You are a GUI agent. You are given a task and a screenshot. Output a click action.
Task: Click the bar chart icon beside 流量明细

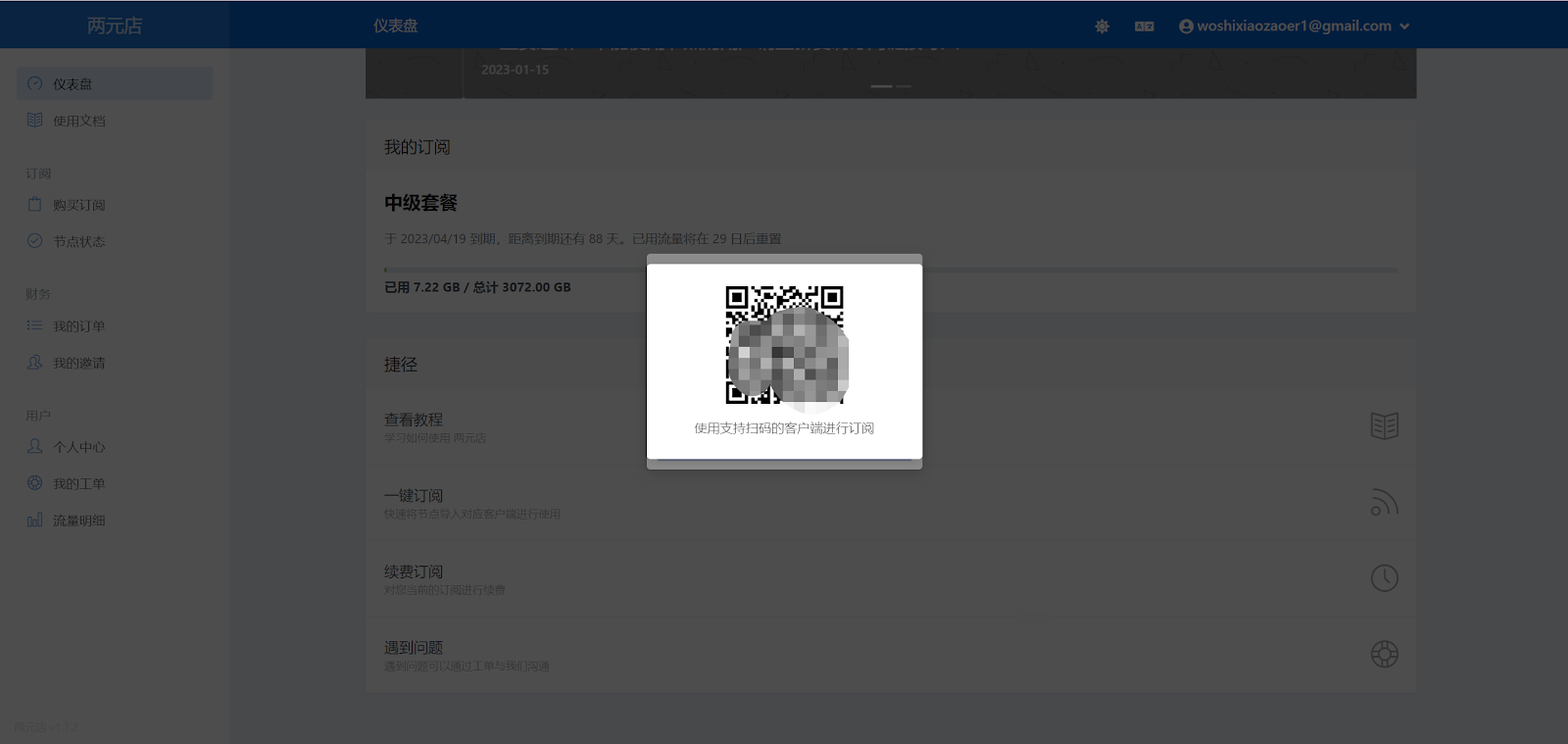(35, 520)
